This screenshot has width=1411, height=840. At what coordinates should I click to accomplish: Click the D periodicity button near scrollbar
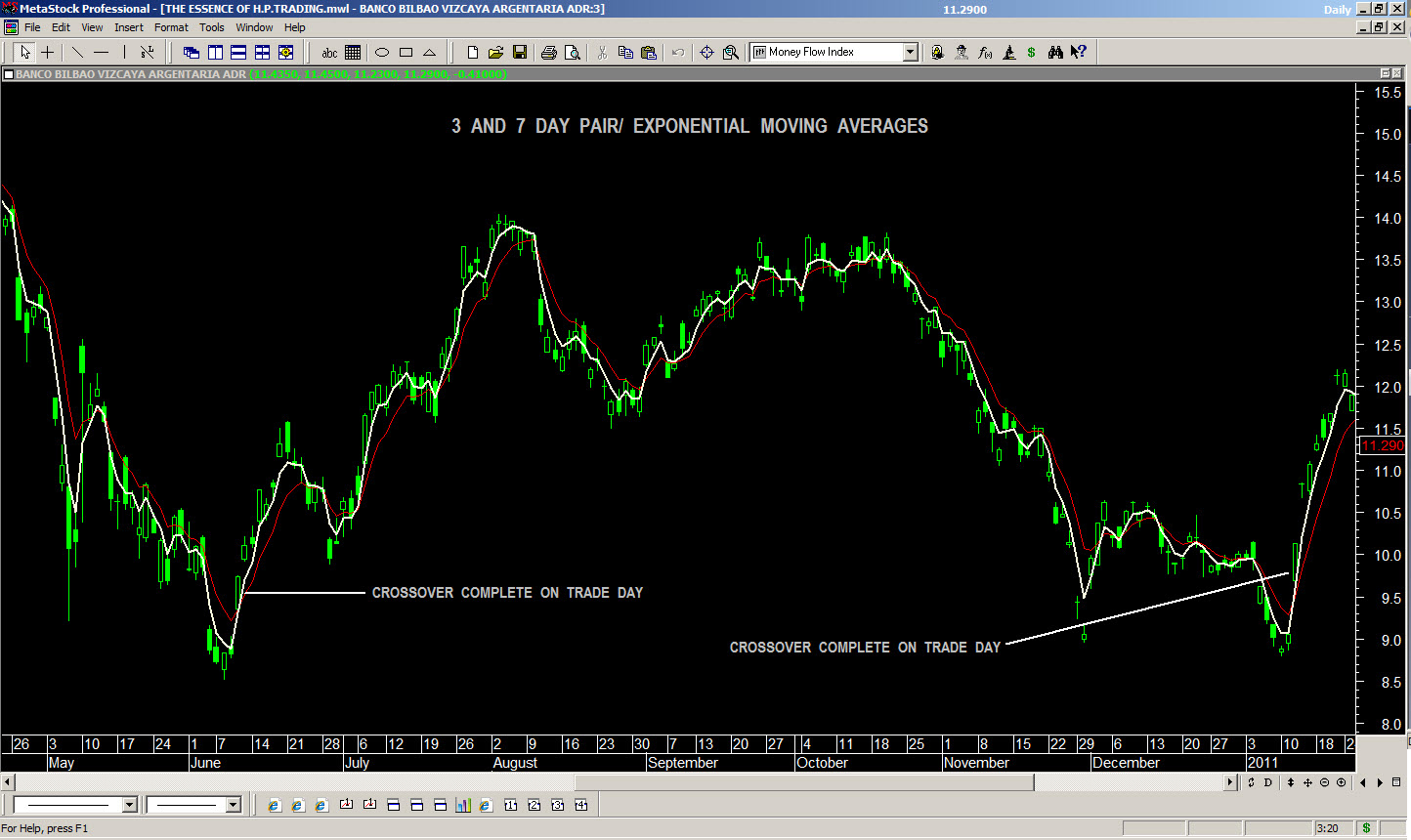(x=1268, y=782)
